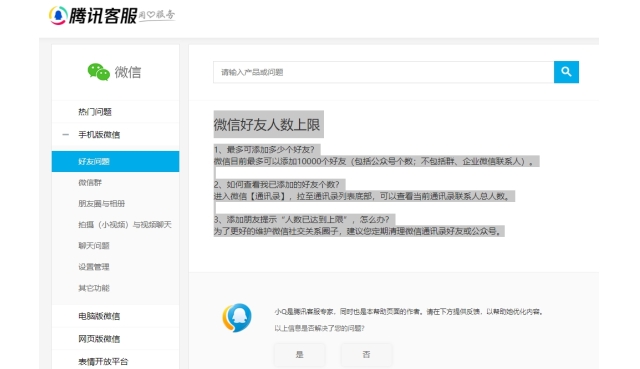Click the Xiao Q penguin avatar icon
Screen dimensions: 640x369
point(237,317)
